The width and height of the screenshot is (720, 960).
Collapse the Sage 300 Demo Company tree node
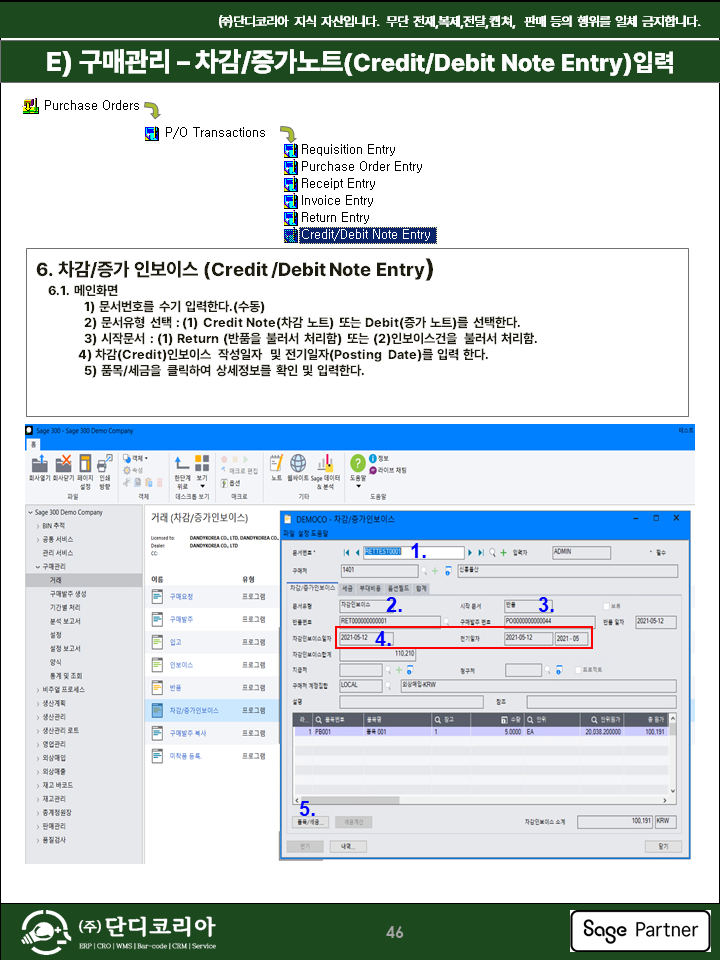[x=31, y=512]
